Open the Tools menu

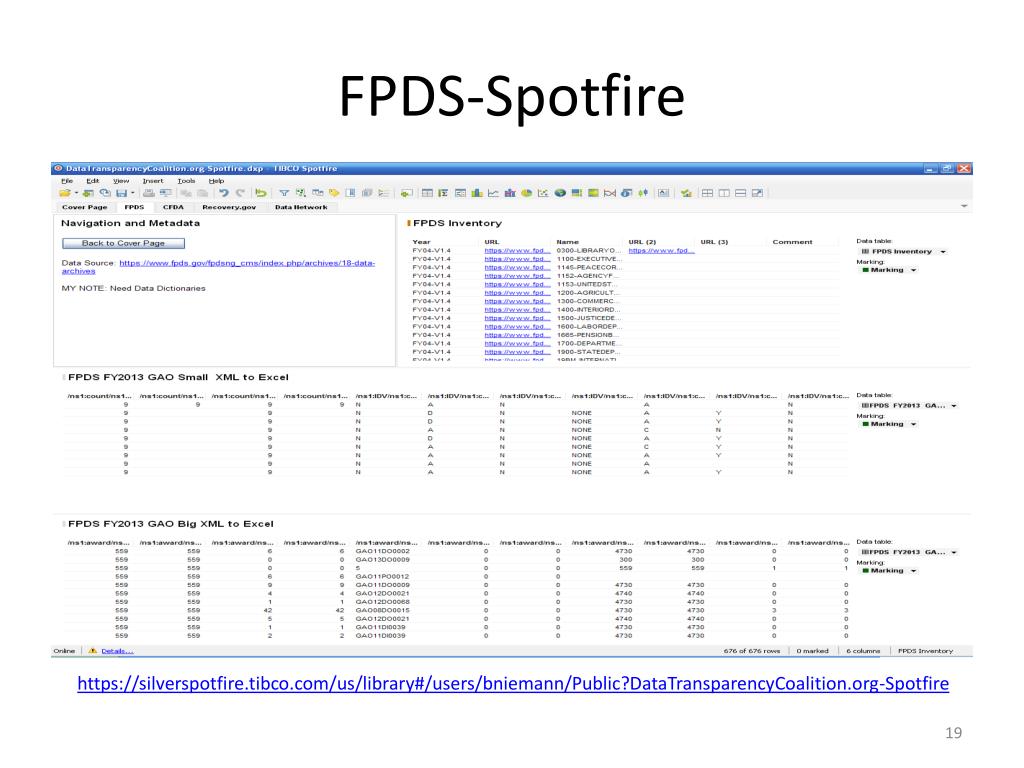tap(186, 181)
